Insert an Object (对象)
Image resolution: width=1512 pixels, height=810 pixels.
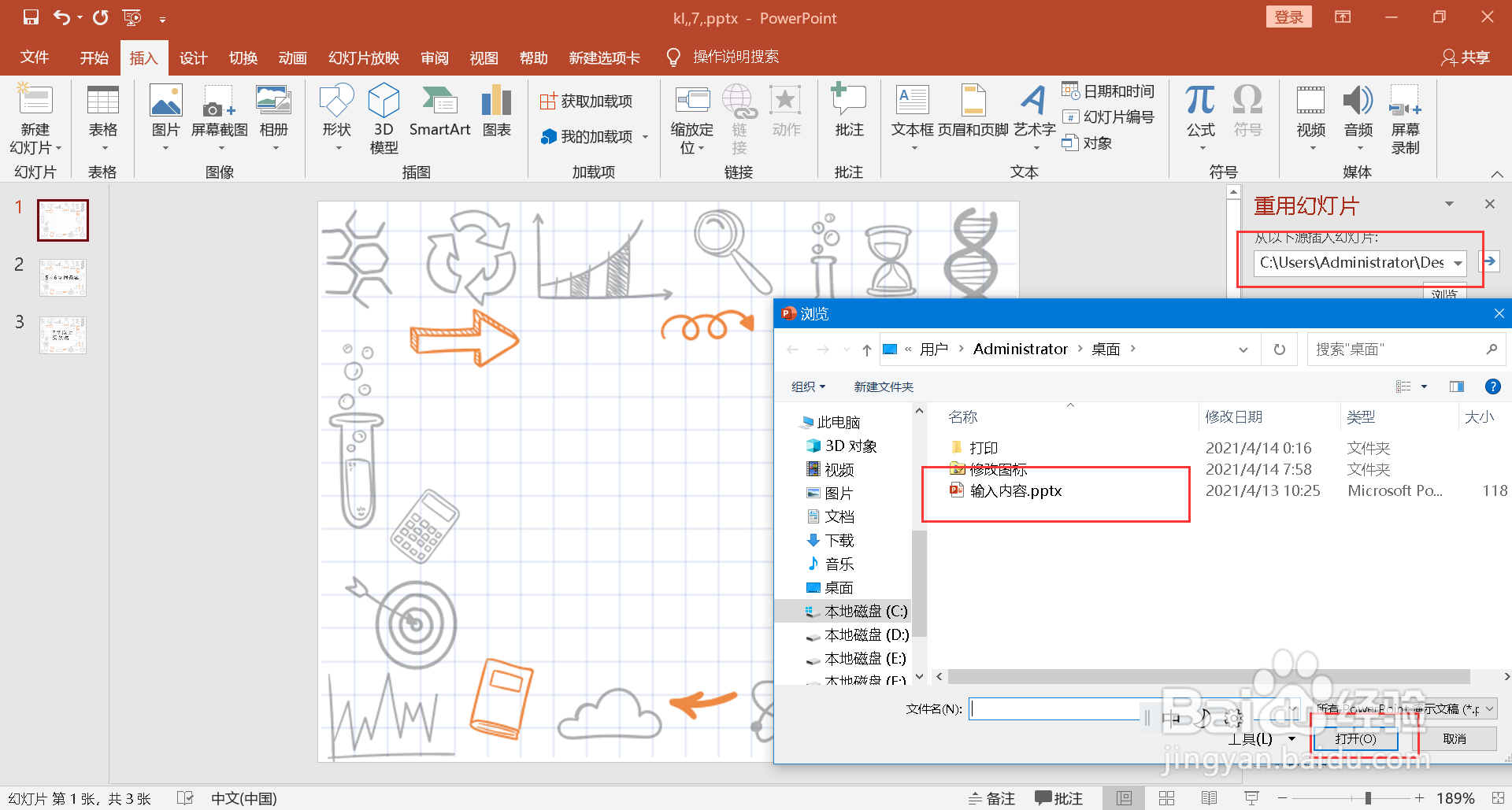(1088, 143)
